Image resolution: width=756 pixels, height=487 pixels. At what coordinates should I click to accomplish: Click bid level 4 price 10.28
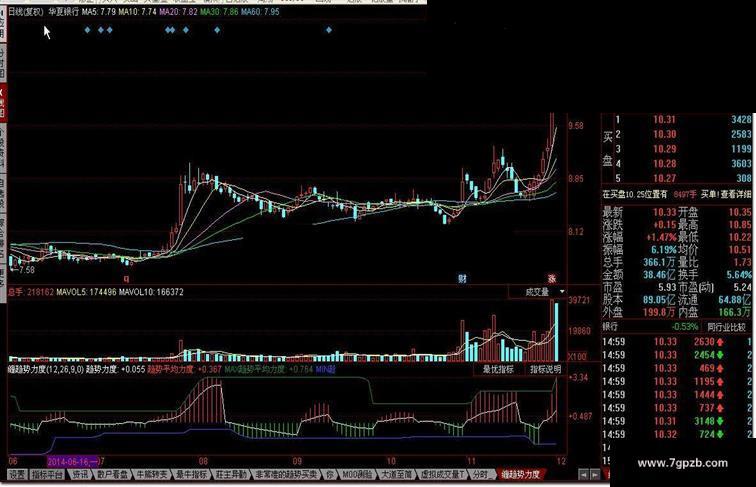(x=664, y=164)
